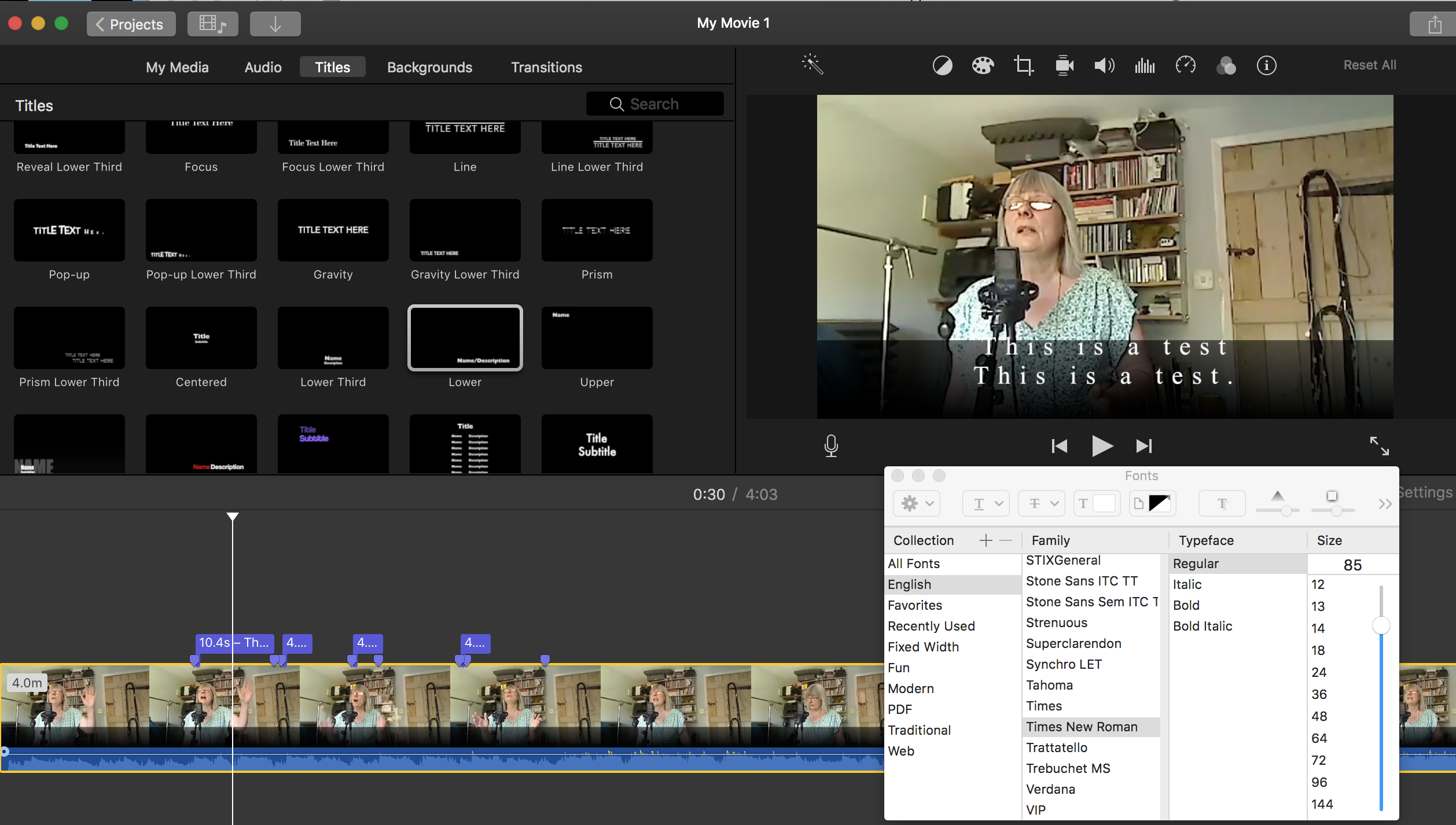Click the magic wand auto-enhance icon
1456x825 pixels.
pyautogui.click(x=812, y=65)
